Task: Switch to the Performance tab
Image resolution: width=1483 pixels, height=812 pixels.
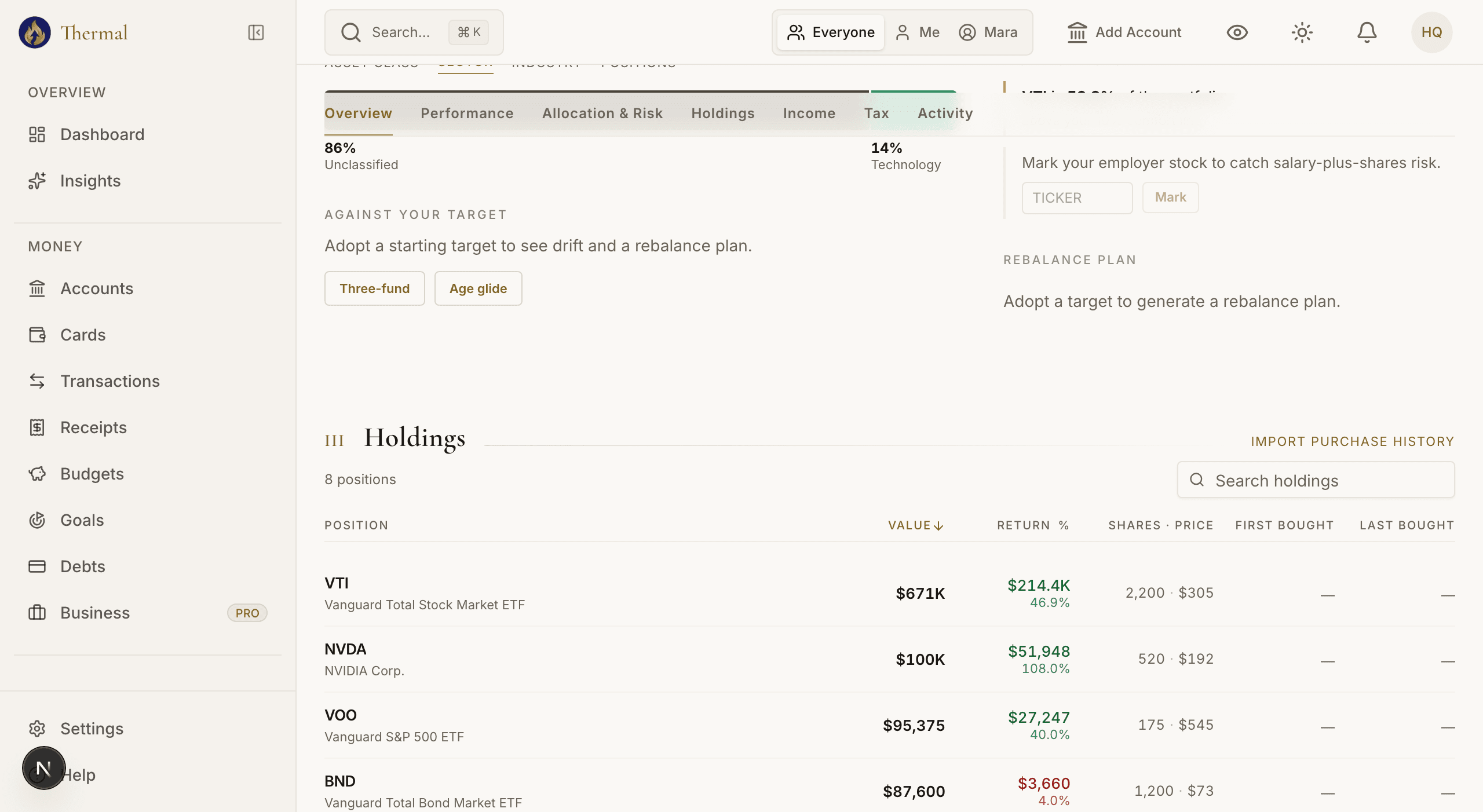Action: [467, 114]
